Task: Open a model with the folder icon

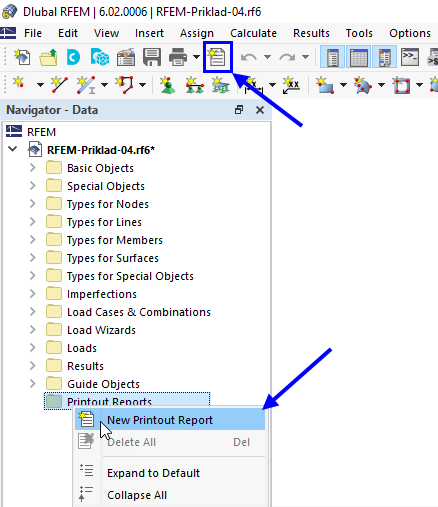Action: coord(48,57)
